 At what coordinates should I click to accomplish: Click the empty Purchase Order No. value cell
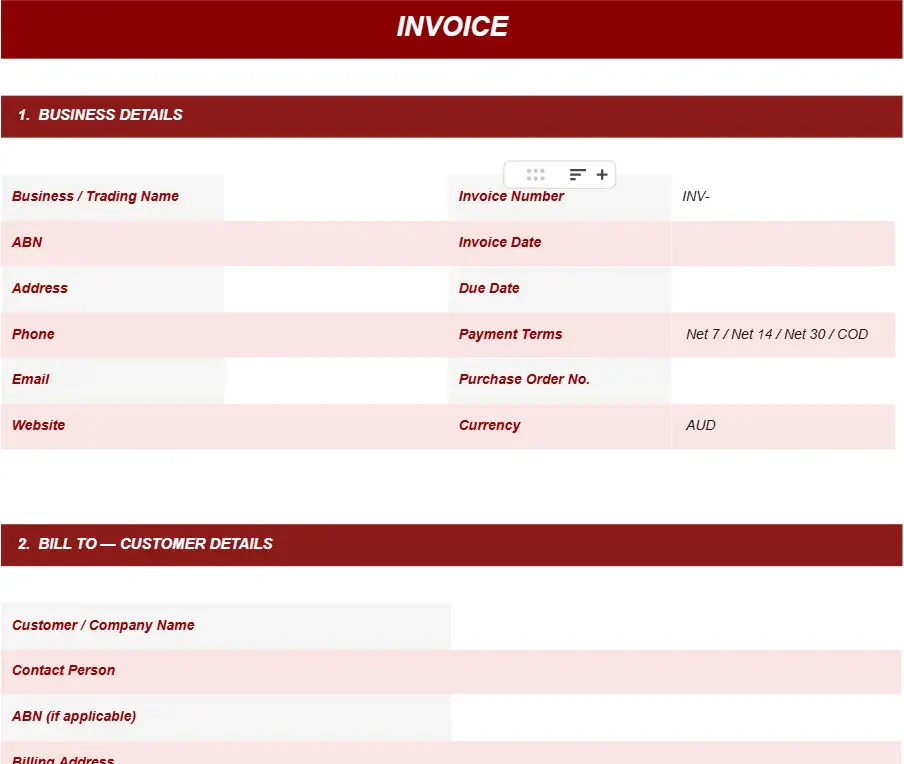(x=783, y=380)
